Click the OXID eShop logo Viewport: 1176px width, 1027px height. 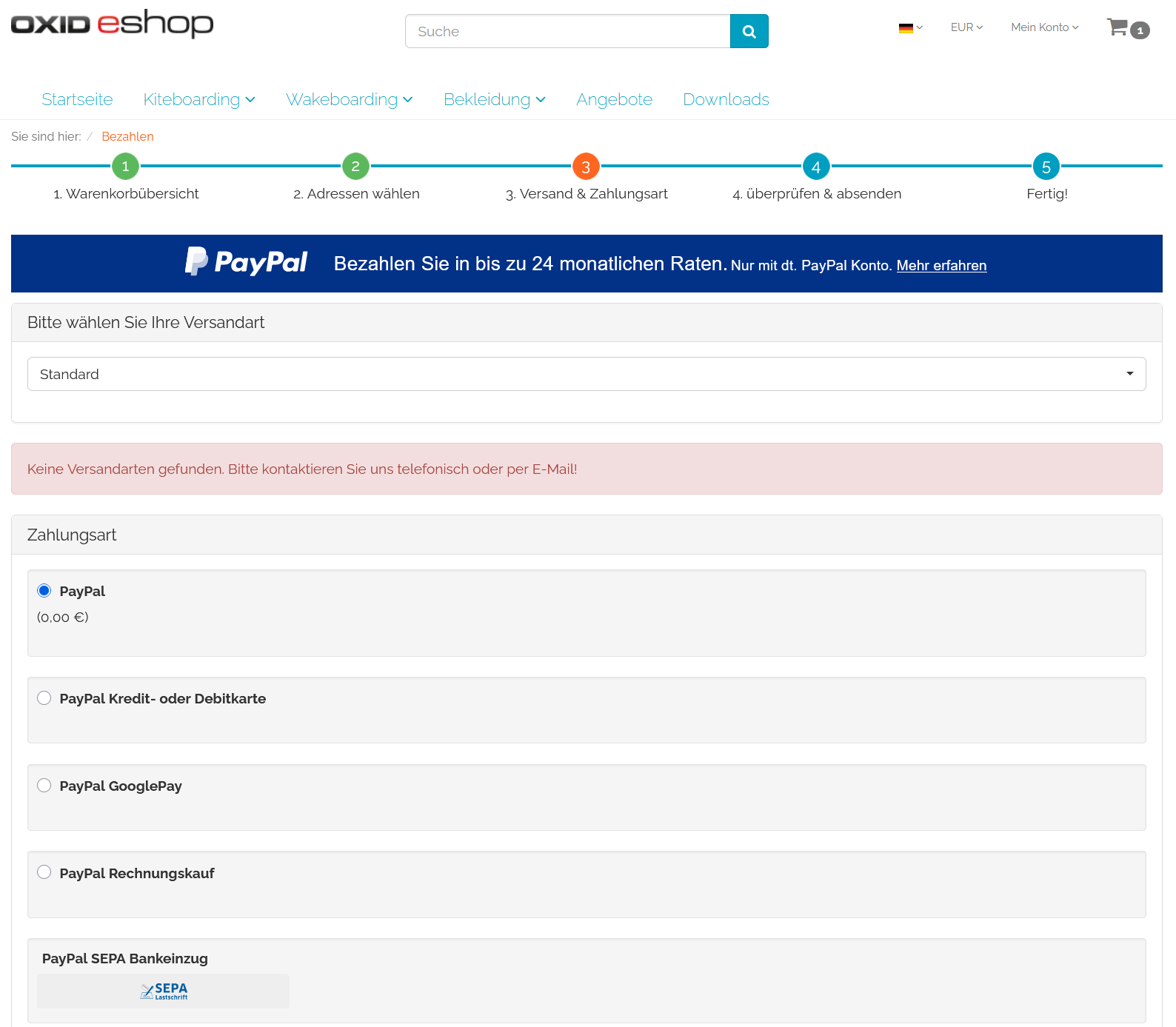tap(112, 24)
